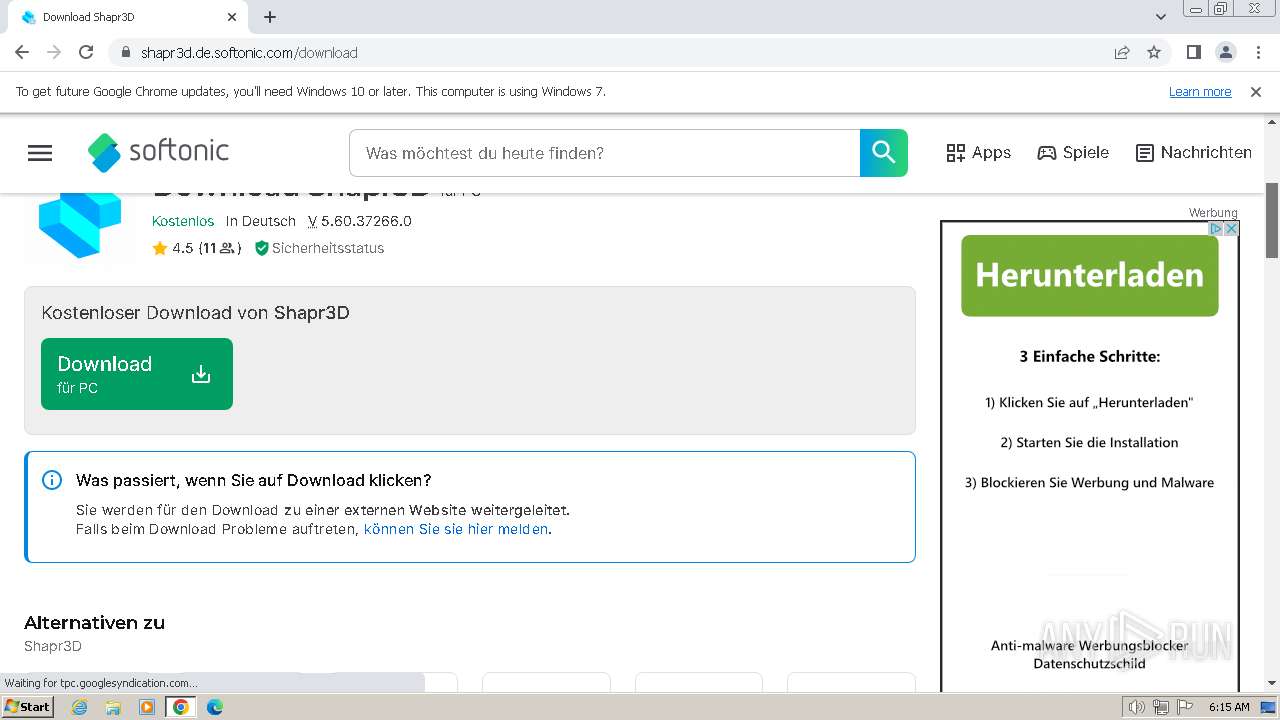The width and height of the screenshot is (1280, 720).
Task: Click the 'Kostenlos' label
Action: click(x=183, y=221)
